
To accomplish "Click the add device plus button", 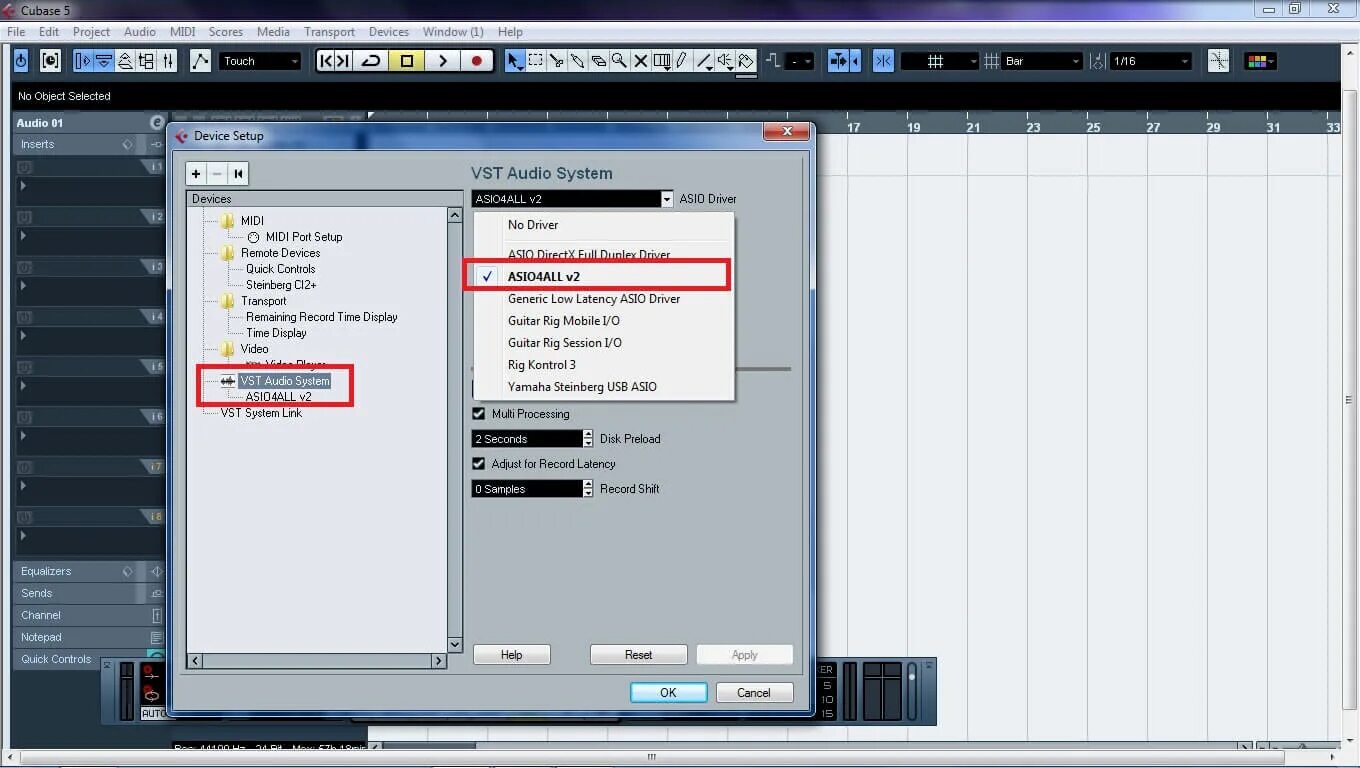I will click(x=196, y=174).
